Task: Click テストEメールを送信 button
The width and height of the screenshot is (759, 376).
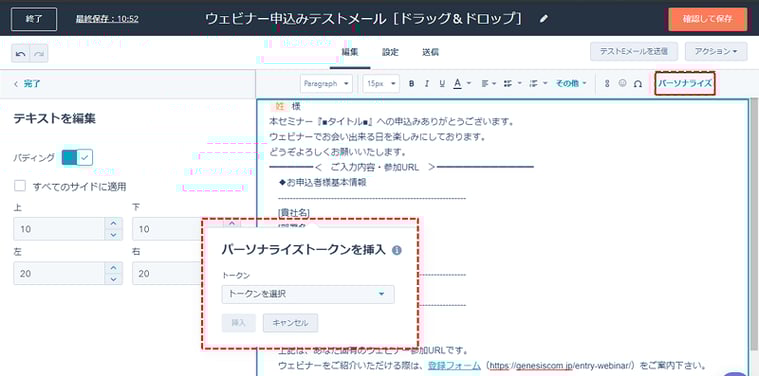Action: pos(634,51)
